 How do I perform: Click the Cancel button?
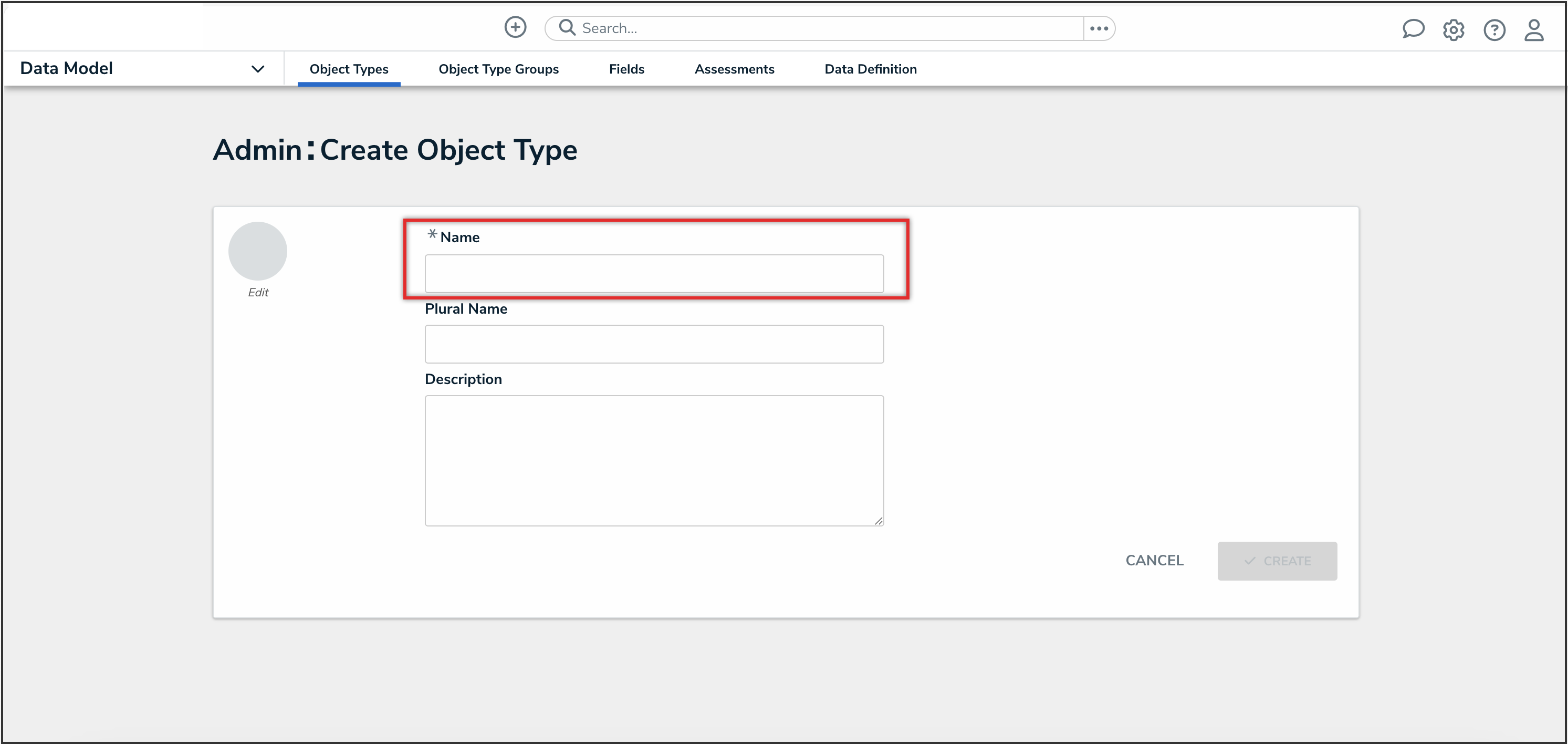[x=1154, y=560]
